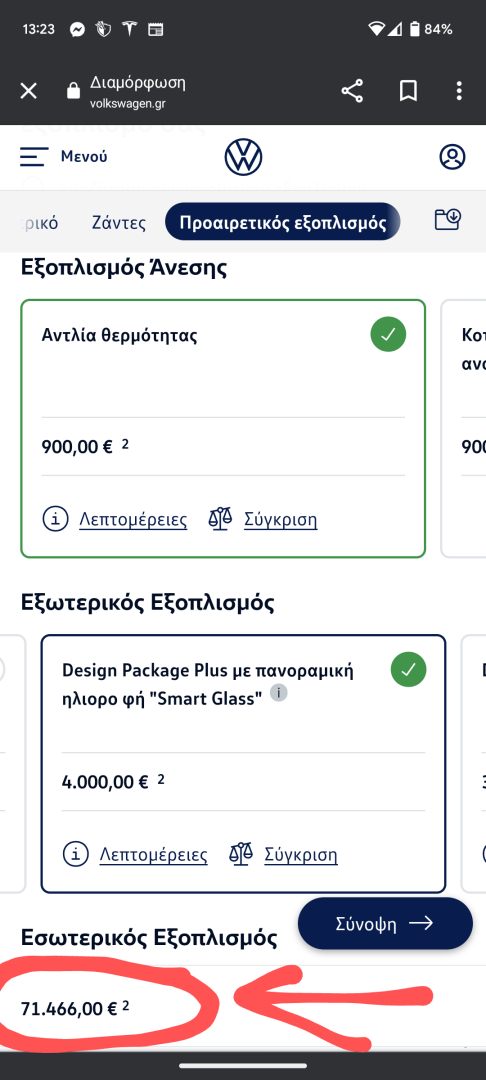The width and height of the screenshot is (486, 1080).
Task: Tap the Volkswagen logo
Action: tap(243, 157)
